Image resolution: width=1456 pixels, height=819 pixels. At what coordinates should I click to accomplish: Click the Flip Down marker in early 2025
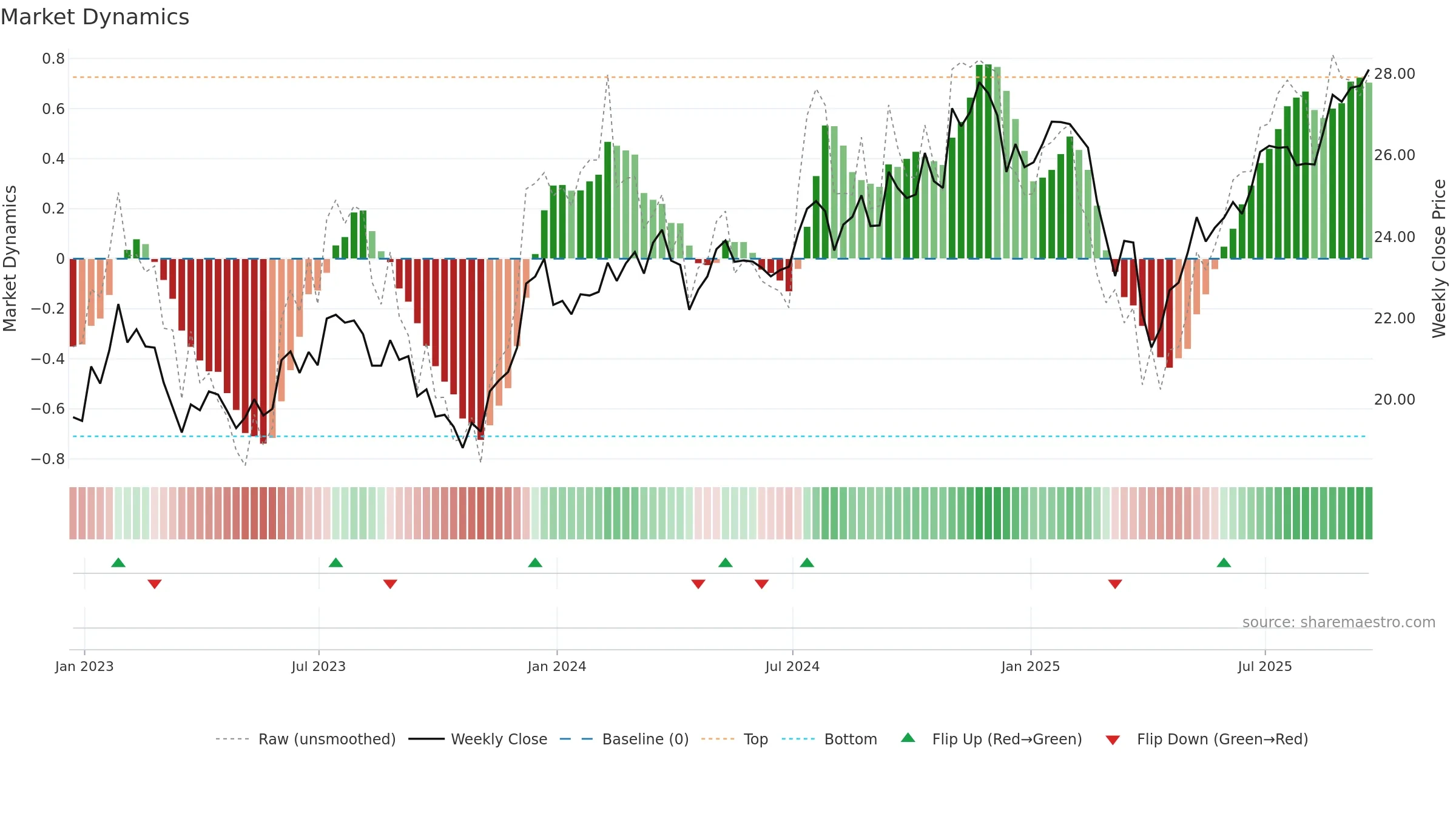tap(1115, 584)
